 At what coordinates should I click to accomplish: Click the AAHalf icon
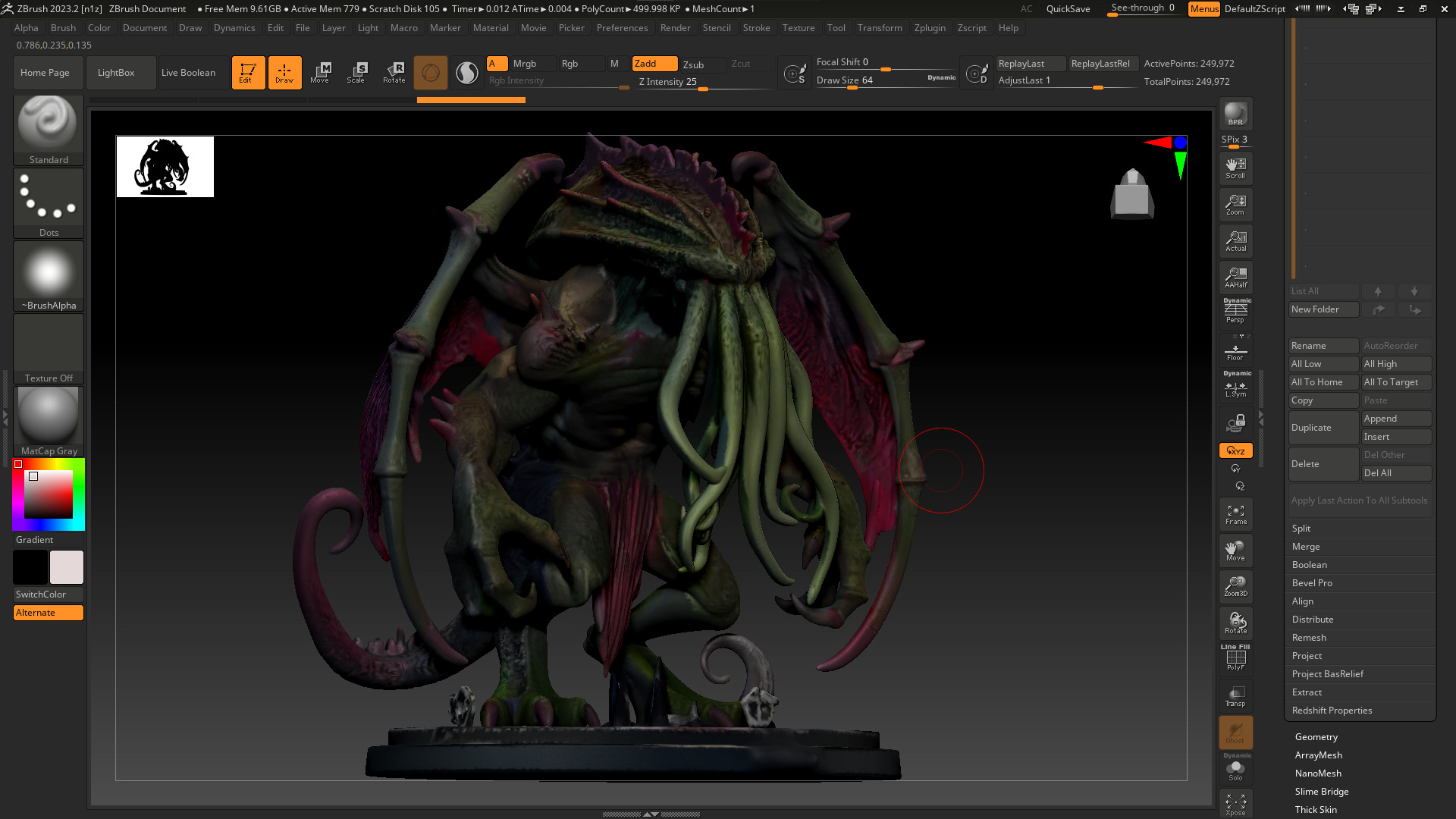1235,277
